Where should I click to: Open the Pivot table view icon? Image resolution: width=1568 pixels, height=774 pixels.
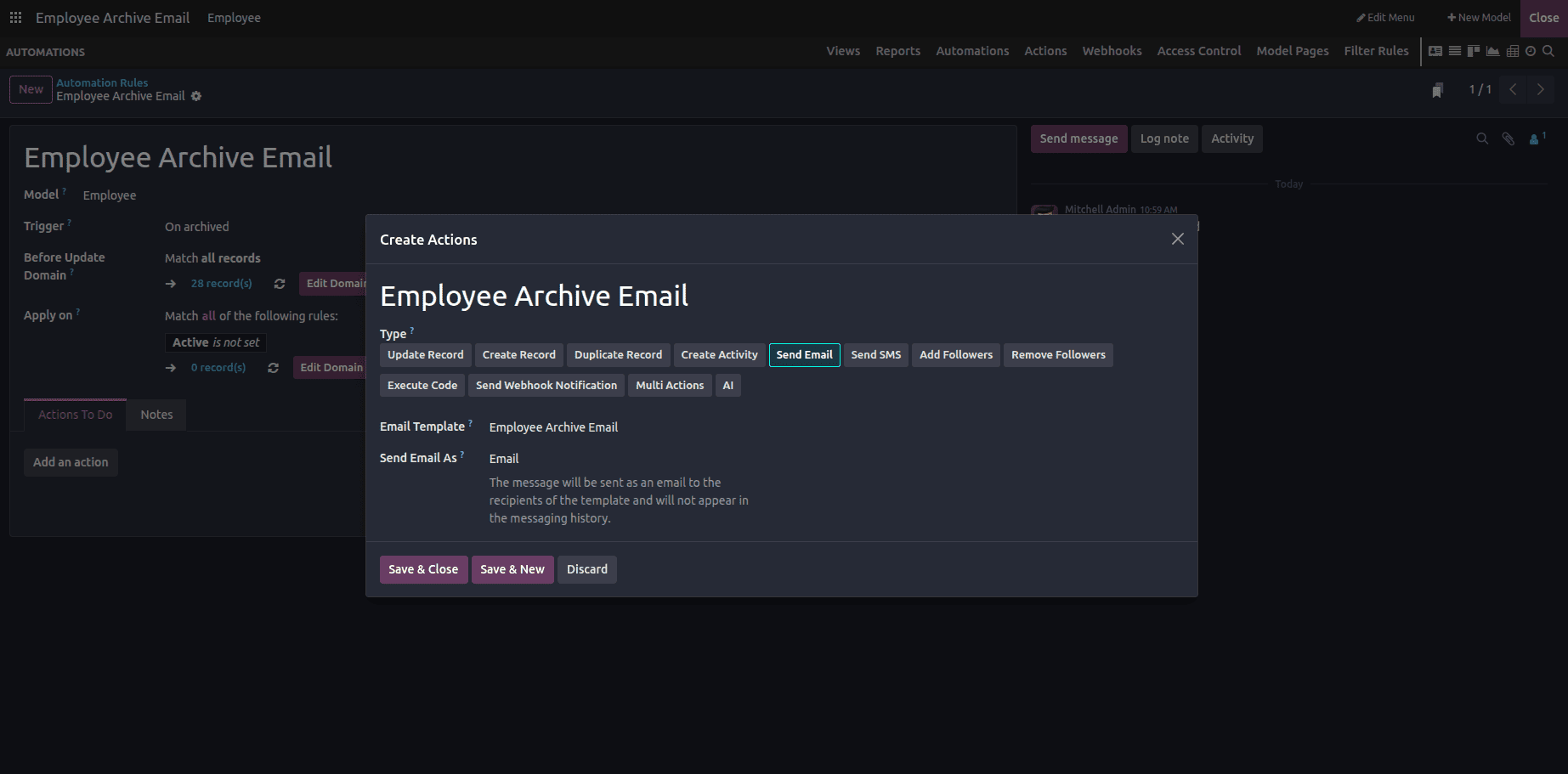tap(1513, 51)
